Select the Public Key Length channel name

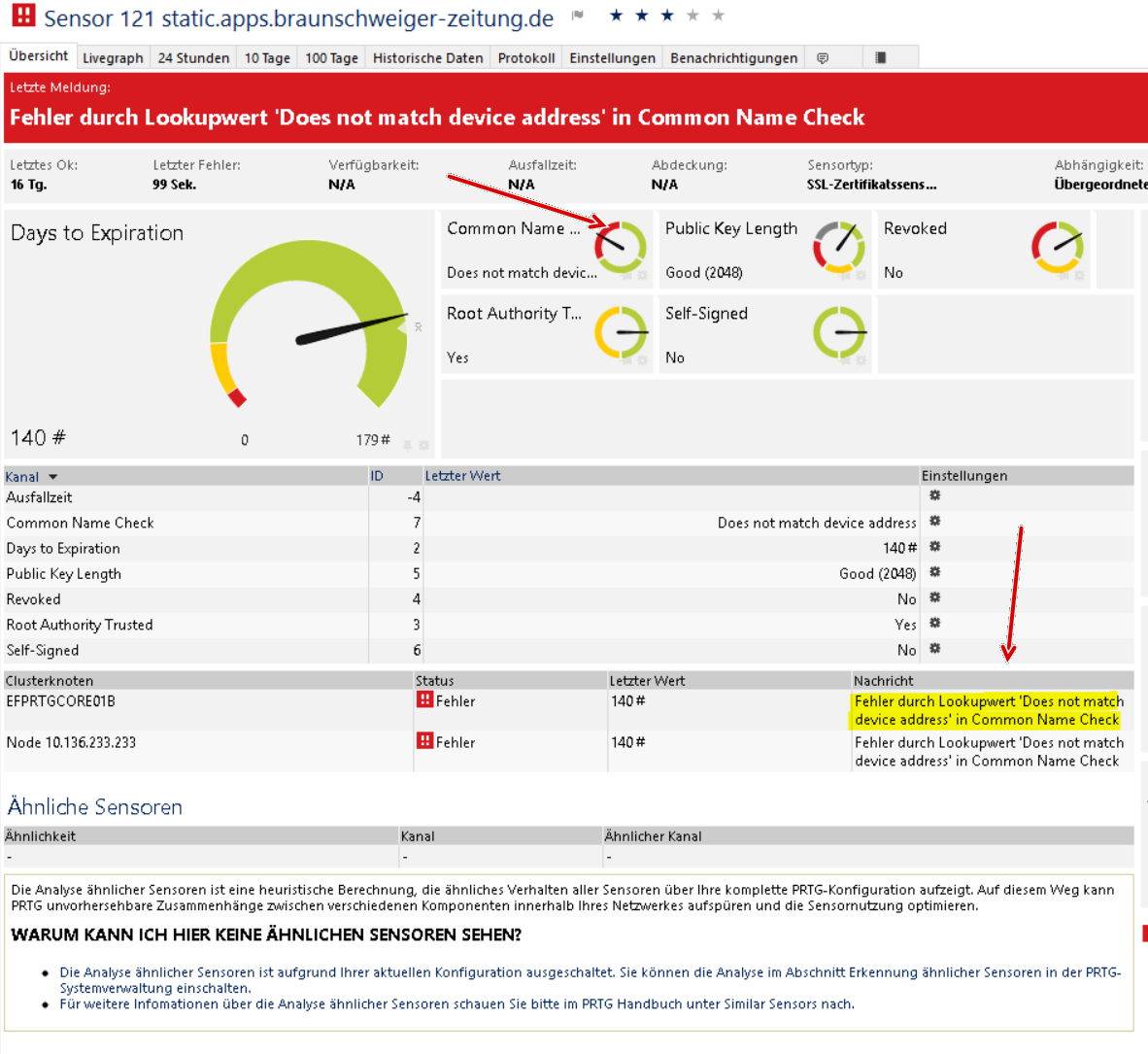(64, 573)
